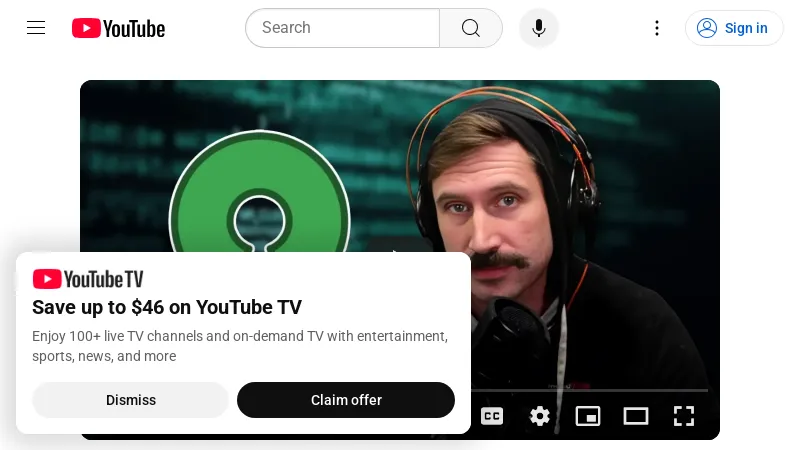Toggle closed captions on the video
This screenshot has width=800, height=450.
tap(492, 416)
